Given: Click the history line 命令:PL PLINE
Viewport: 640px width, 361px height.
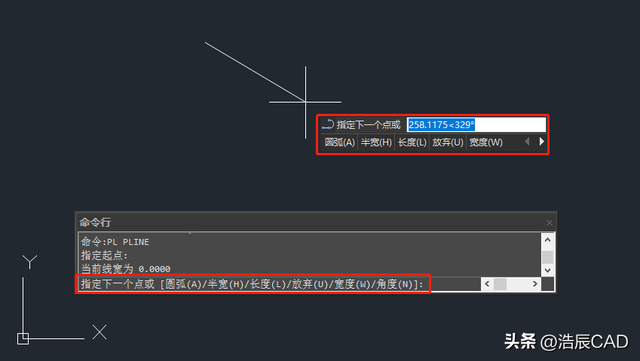Looking at the screenshot, I should (115, 242).
